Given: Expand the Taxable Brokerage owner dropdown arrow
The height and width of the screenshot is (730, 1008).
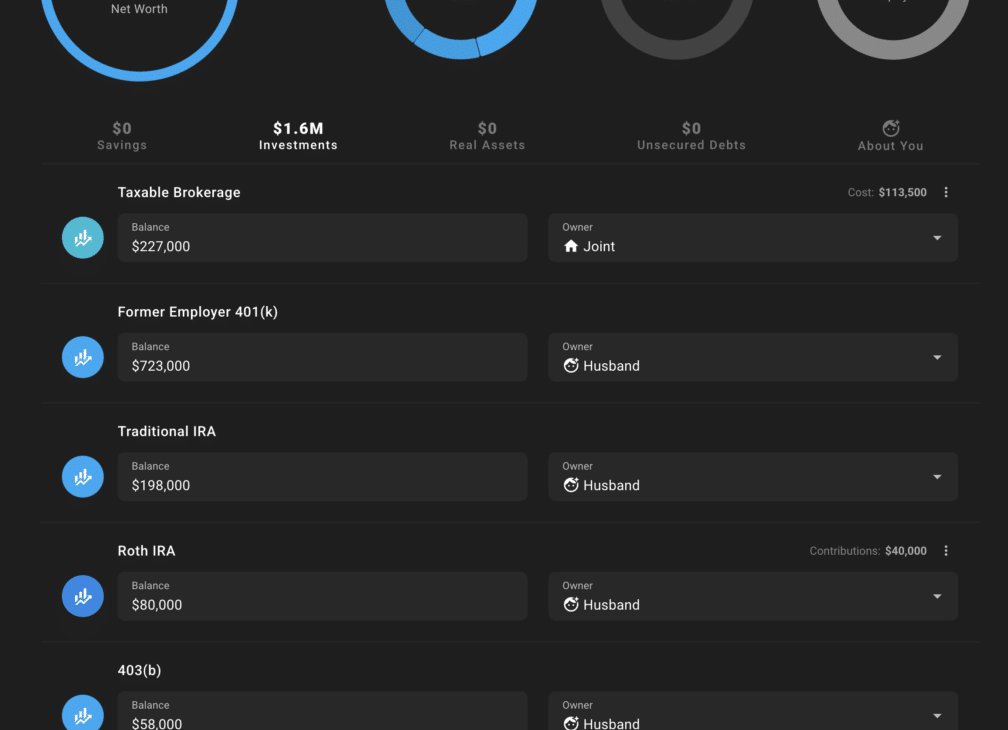Looking at the screenshot, I should [x=937, y=238].
